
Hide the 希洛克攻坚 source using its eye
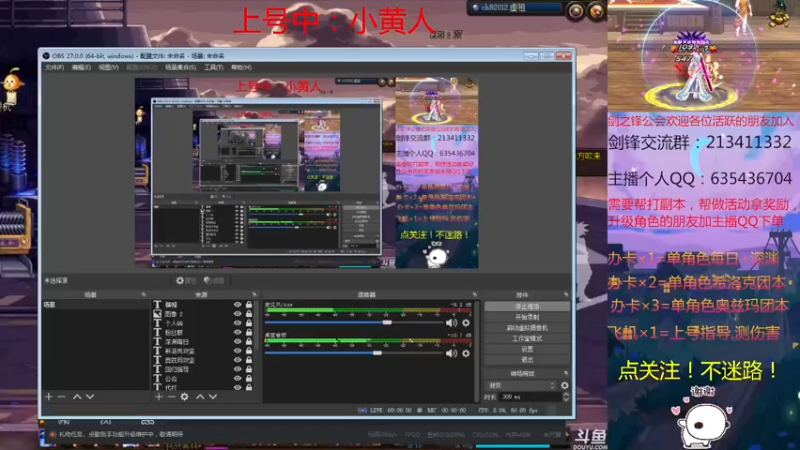[237, 351]
